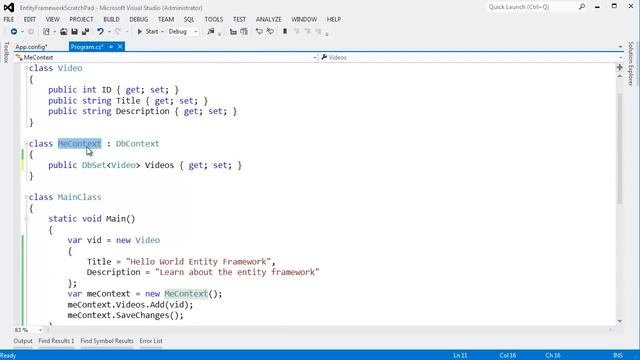This screenshot has height=360, width=640.
Task: Open the VIEW menu
Action: [52, 19]
